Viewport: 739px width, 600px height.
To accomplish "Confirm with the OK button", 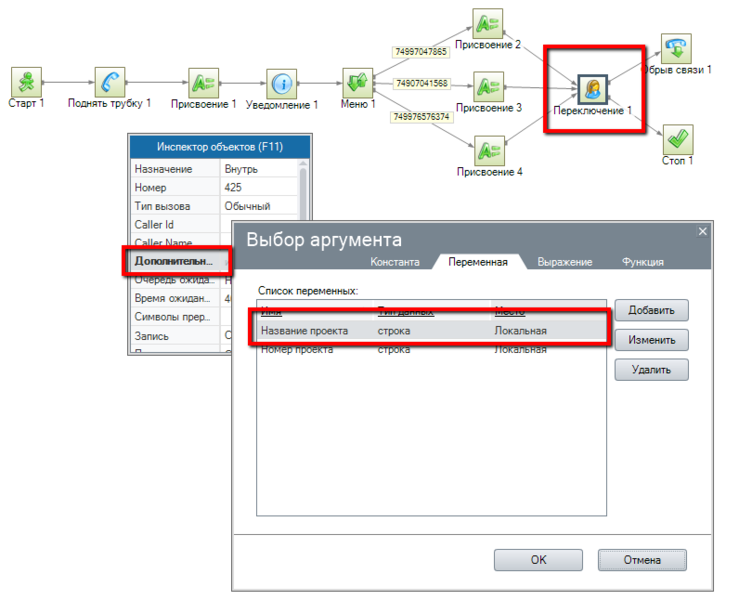I will pos(538,560).
